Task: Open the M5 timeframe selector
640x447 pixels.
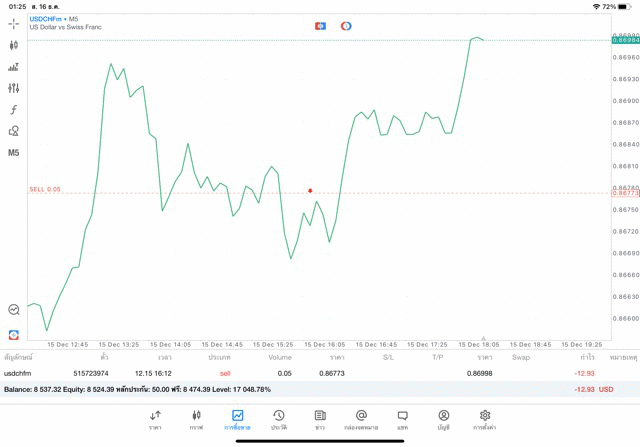Action: pos(14,153)
